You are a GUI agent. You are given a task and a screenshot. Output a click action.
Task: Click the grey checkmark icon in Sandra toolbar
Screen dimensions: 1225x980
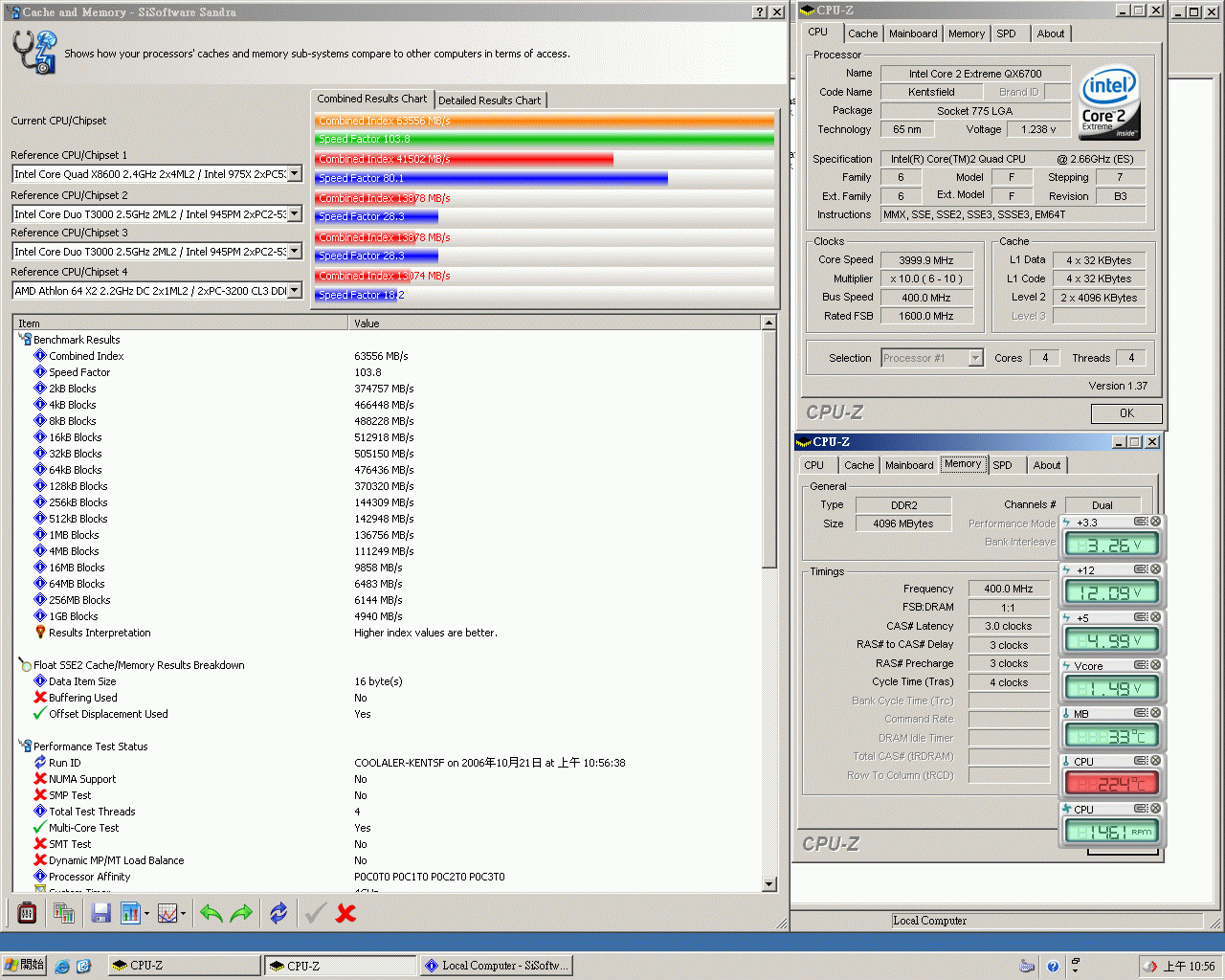[x=315, y=913]
